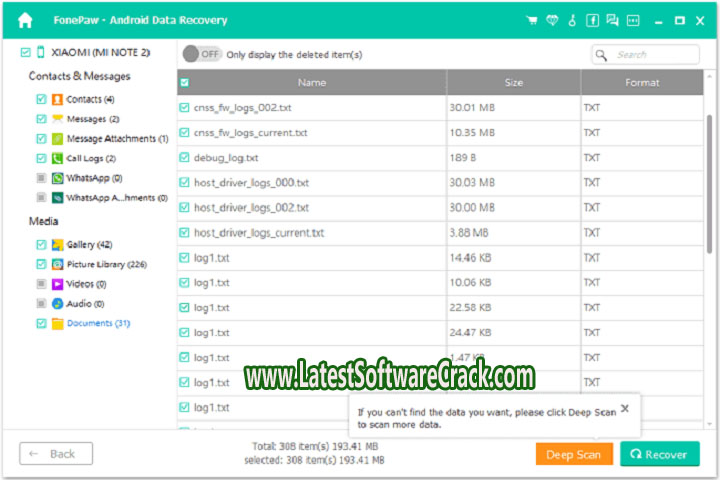Viewport: 720px width, 480px height.
Task: Click the search magnifier icon
Action: click(601, 55)
